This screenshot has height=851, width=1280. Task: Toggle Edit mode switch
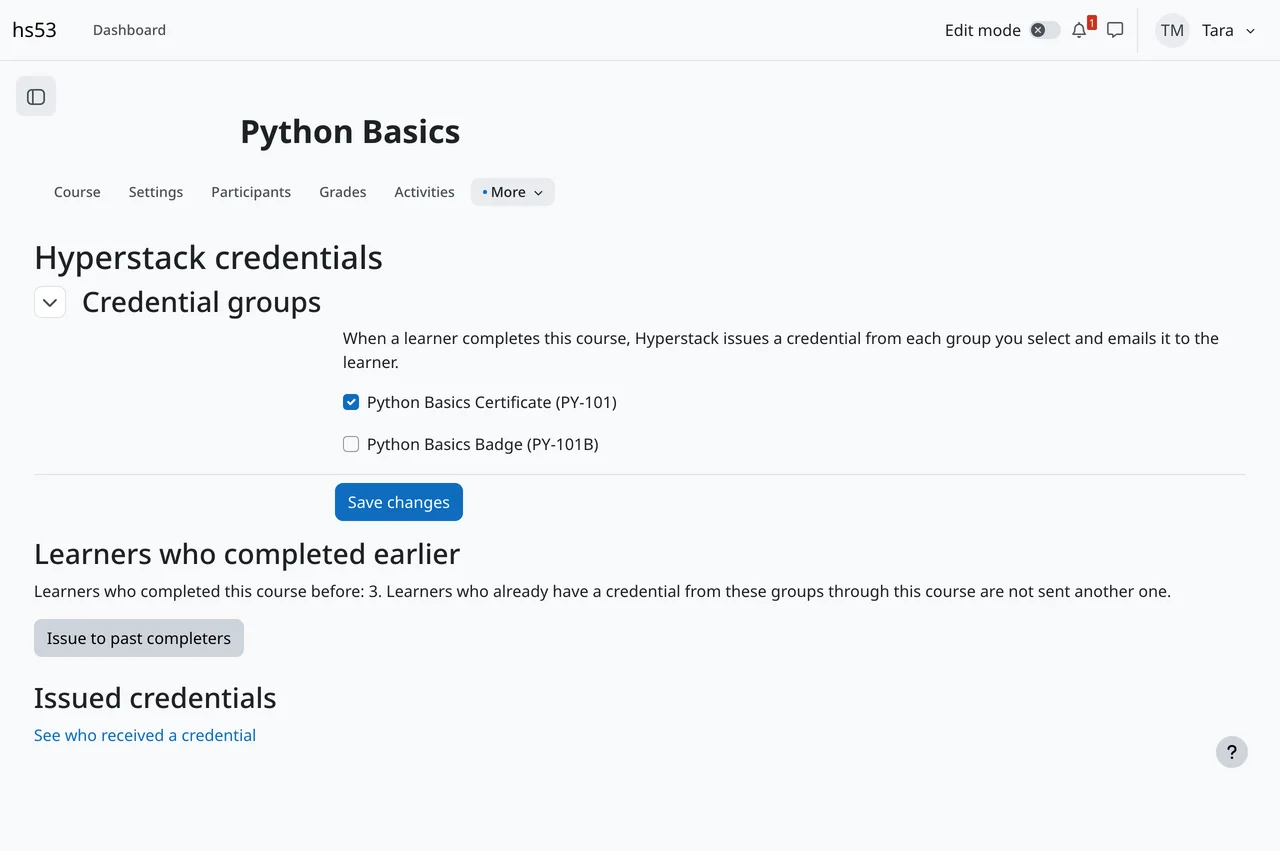tap(1045, 30)
